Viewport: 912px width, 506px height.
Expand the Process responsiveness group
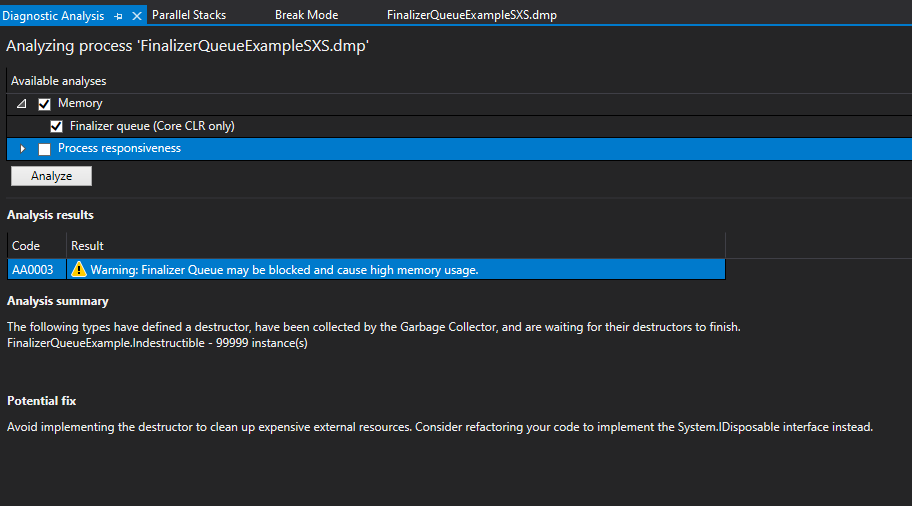[x=22, y=149]
